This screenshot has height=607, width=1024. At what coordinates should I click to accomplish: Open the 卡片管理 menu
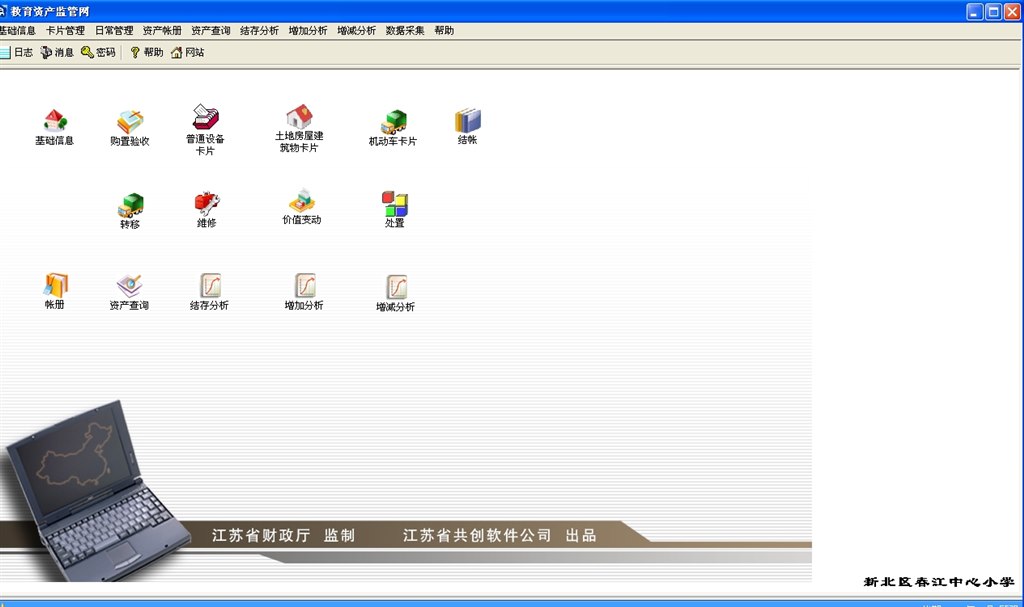click(x=65, y=31)
